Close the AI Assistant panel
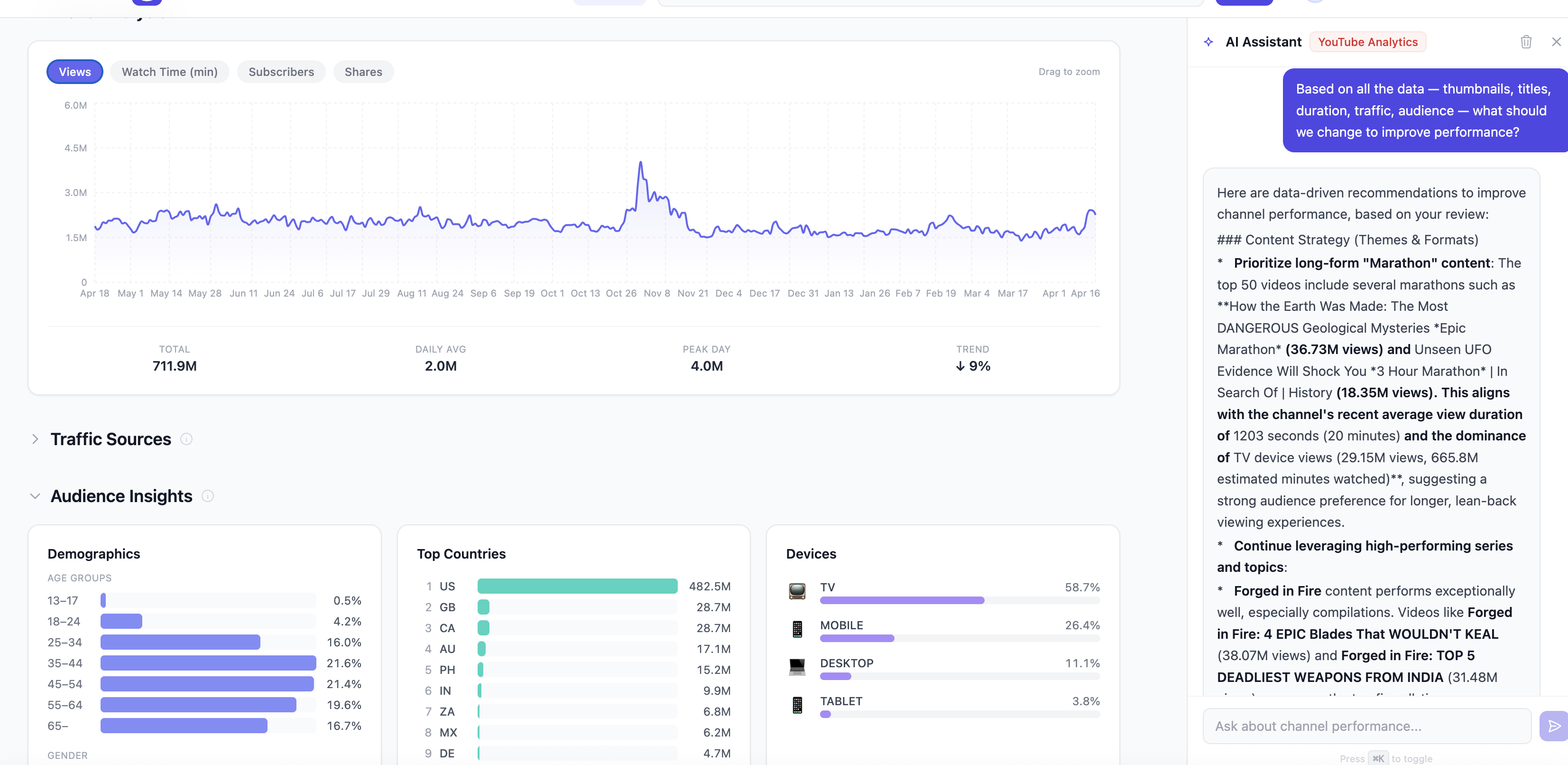This screenshot has height=765, width=1568. [1556, 41]
